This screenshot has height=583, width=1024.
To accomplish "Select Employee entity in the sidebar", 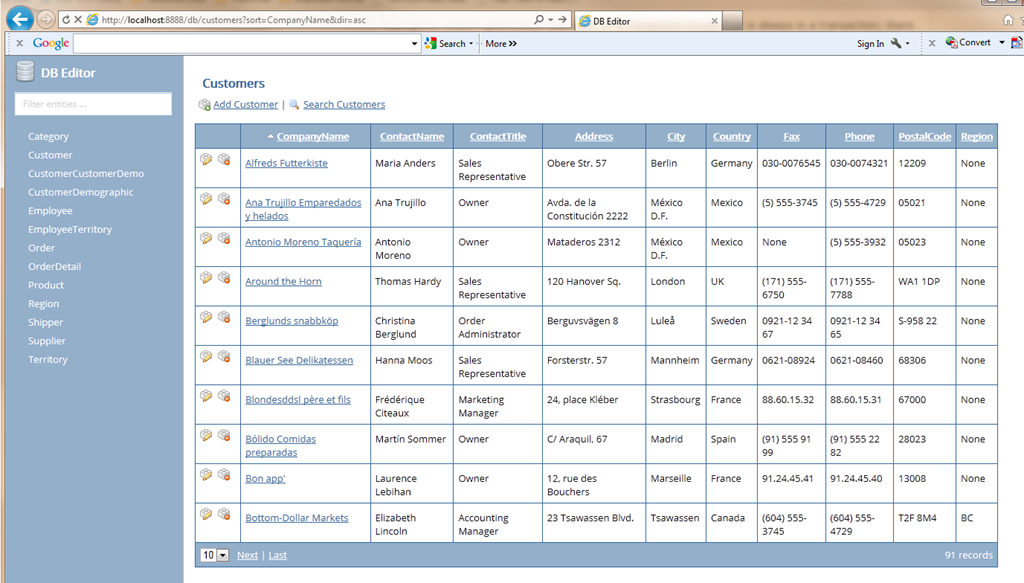I will point(50,211).
